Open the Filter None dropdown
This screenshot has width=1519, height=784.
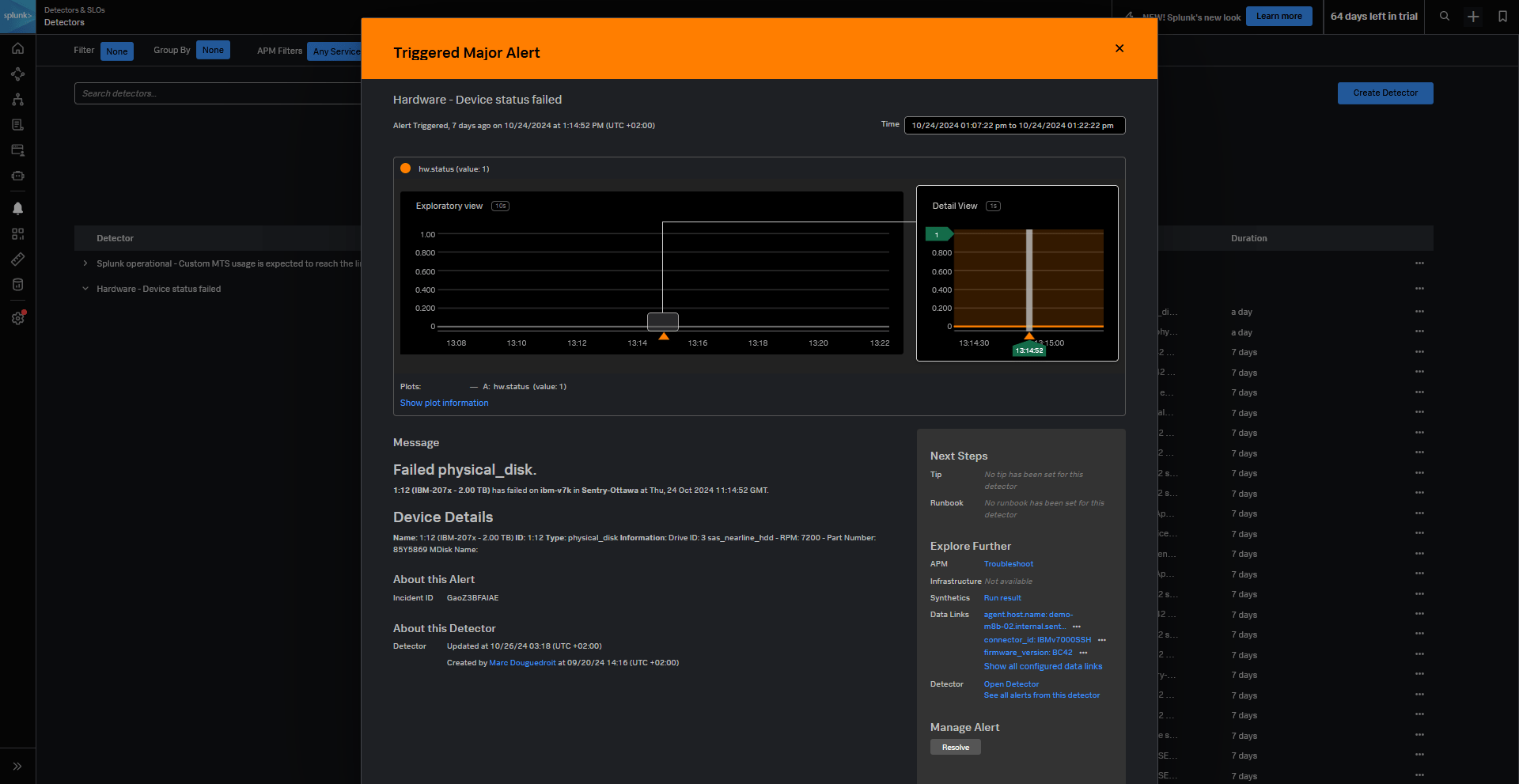tap(117, 51)
